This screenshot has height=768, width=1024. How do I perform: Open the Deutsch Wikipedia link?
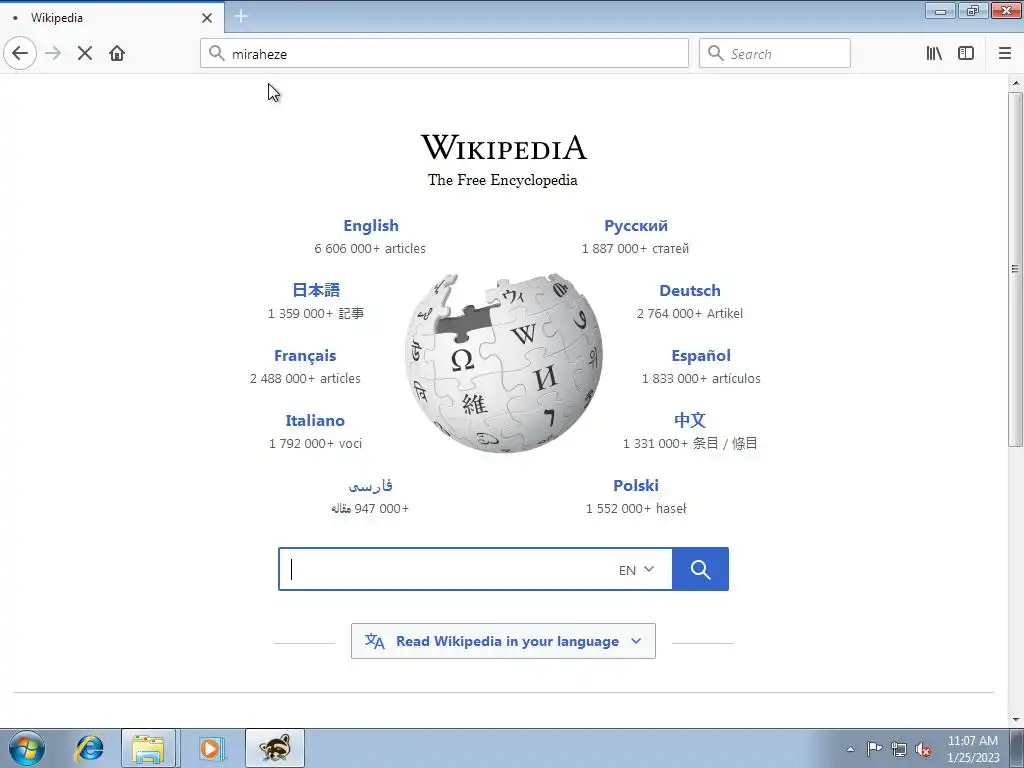(x=690, y=291)
